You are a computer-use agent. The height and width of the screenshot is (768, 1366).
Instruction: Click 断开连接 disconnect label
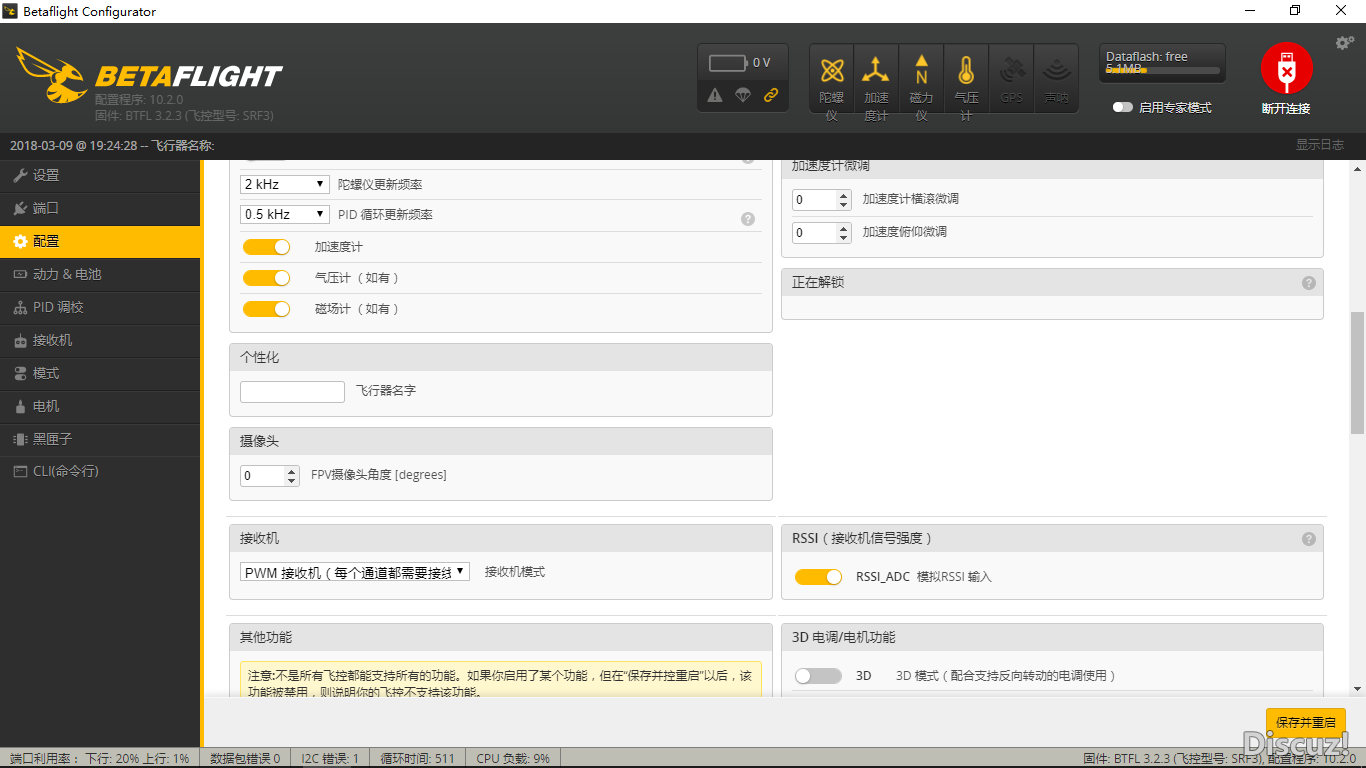point(1286,108)
